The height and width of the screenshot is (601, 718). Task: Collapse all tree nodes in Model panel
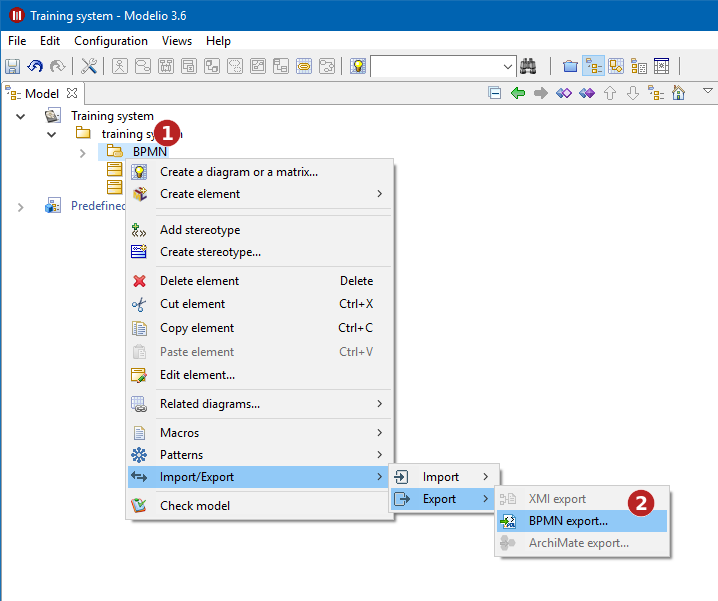495,93
